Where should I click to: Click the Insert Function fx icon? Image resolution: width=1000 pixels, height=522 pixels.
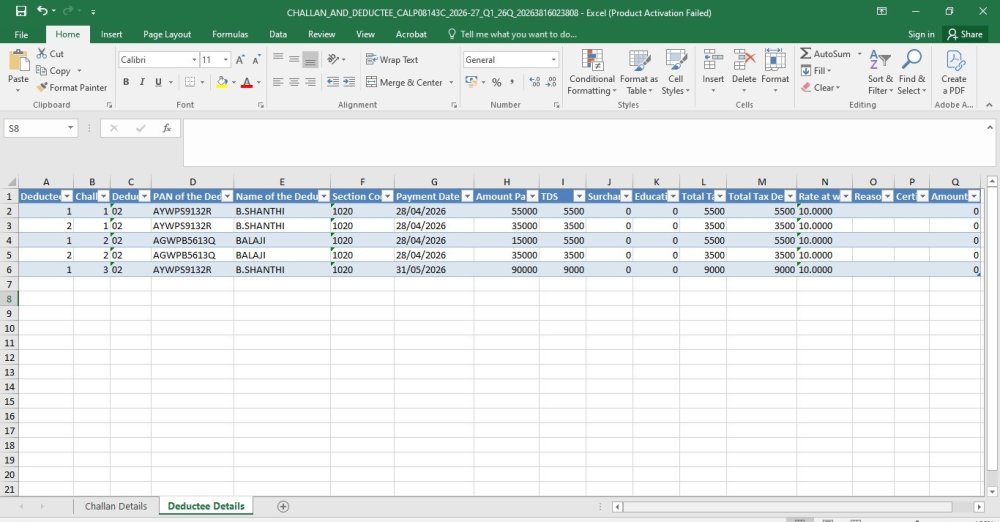pyautogui.click(x=166, y=128)
